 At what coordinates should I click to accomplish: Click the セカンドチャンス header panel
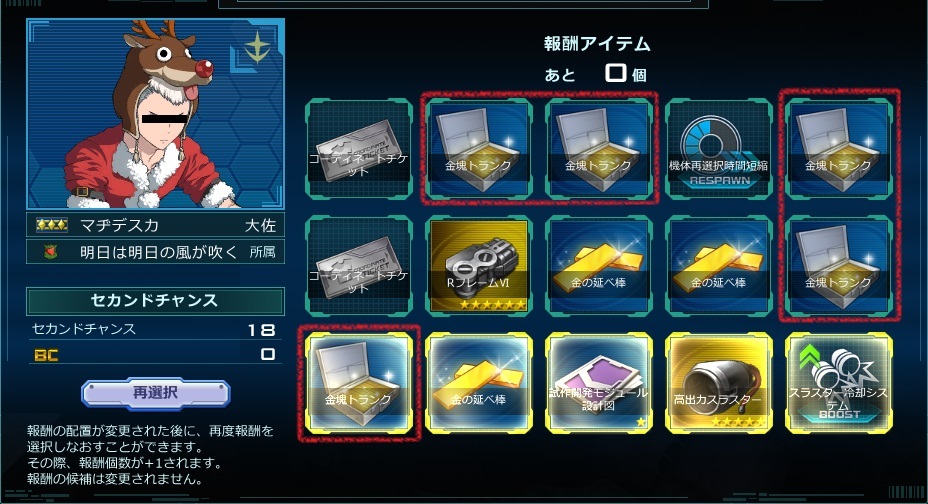[x=156, y=301]
